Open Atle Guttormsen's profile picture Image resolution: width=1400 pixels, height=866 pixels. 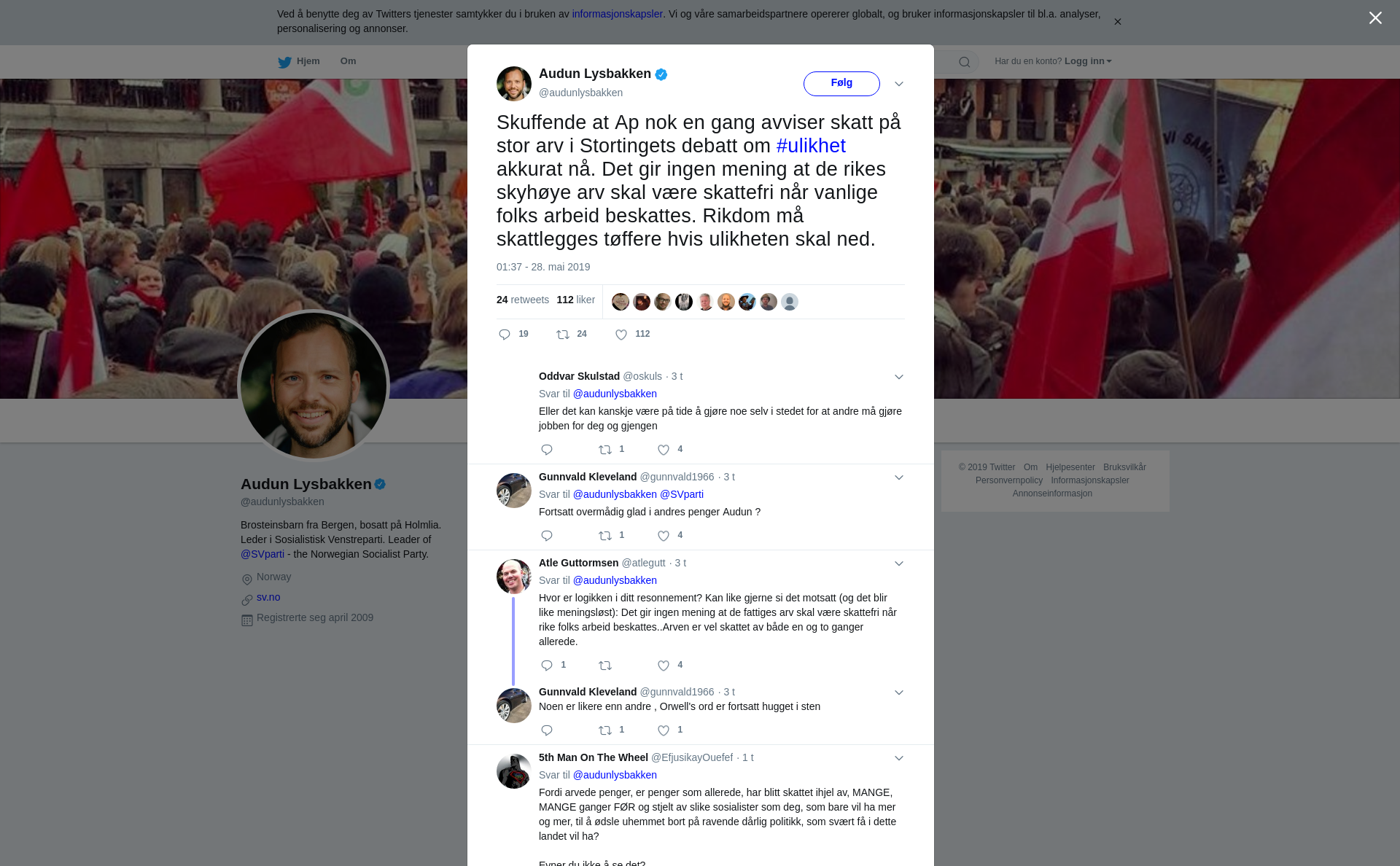pos(514,577)
